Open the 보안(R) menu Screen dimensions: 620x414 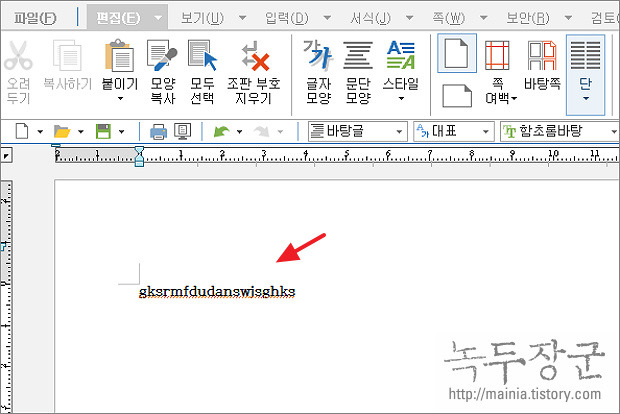click(527, 18)
